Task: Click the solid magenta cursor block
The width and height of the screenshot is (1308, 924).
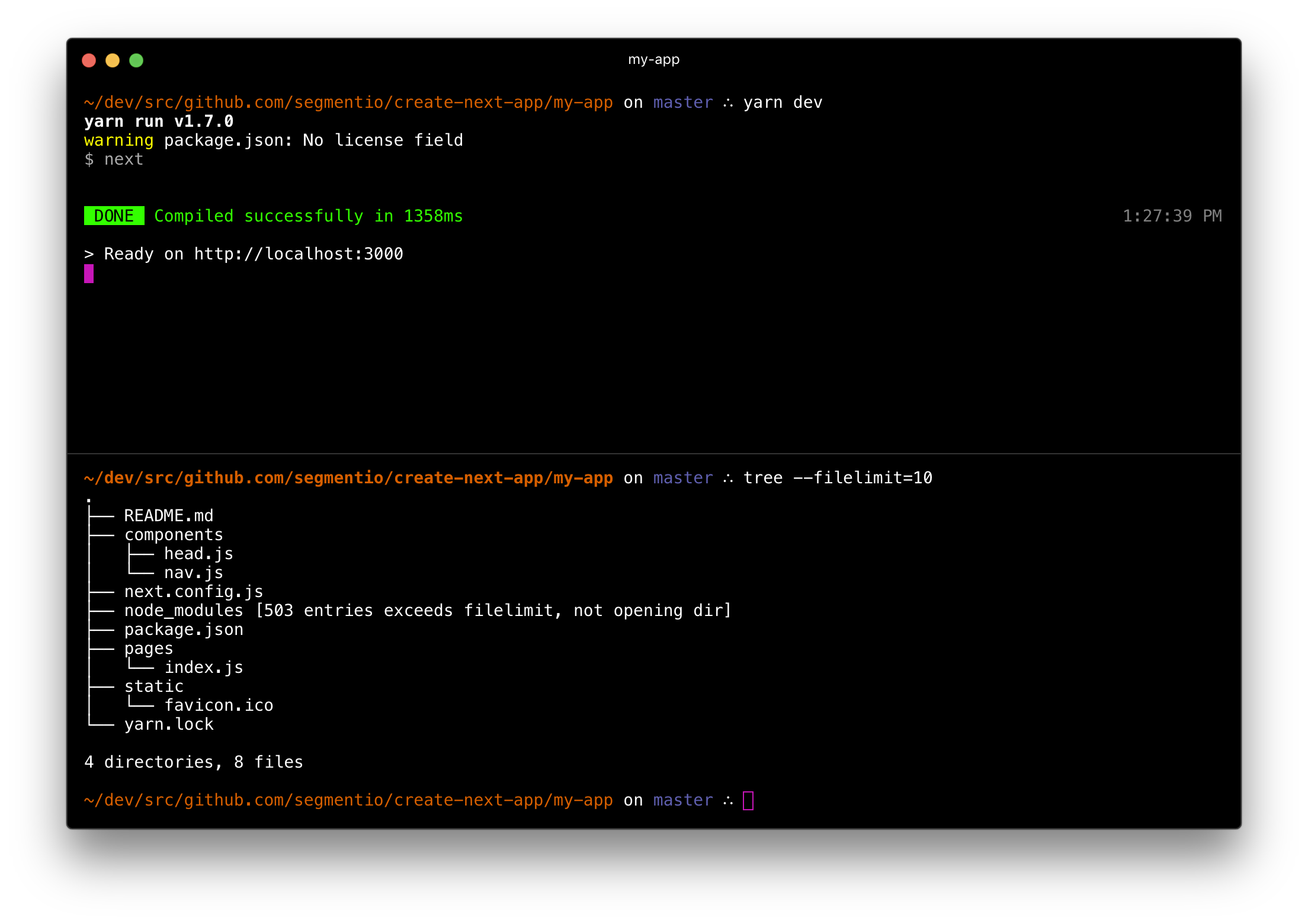Action: (89, 274)
